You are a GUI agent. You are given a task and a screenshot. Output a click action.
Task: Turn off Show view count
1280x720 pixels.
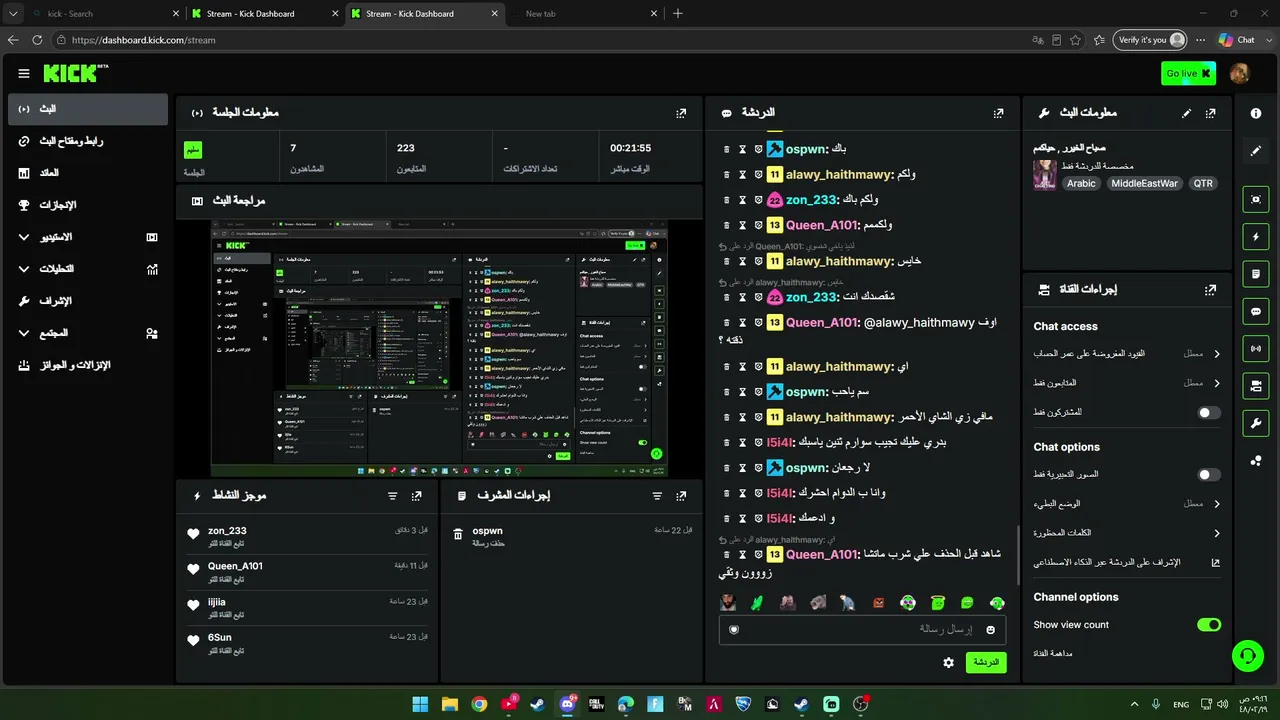point(1209,625)
